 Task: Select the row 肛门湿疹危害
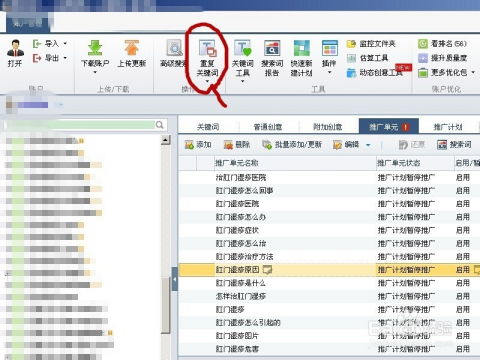point(329,349)
